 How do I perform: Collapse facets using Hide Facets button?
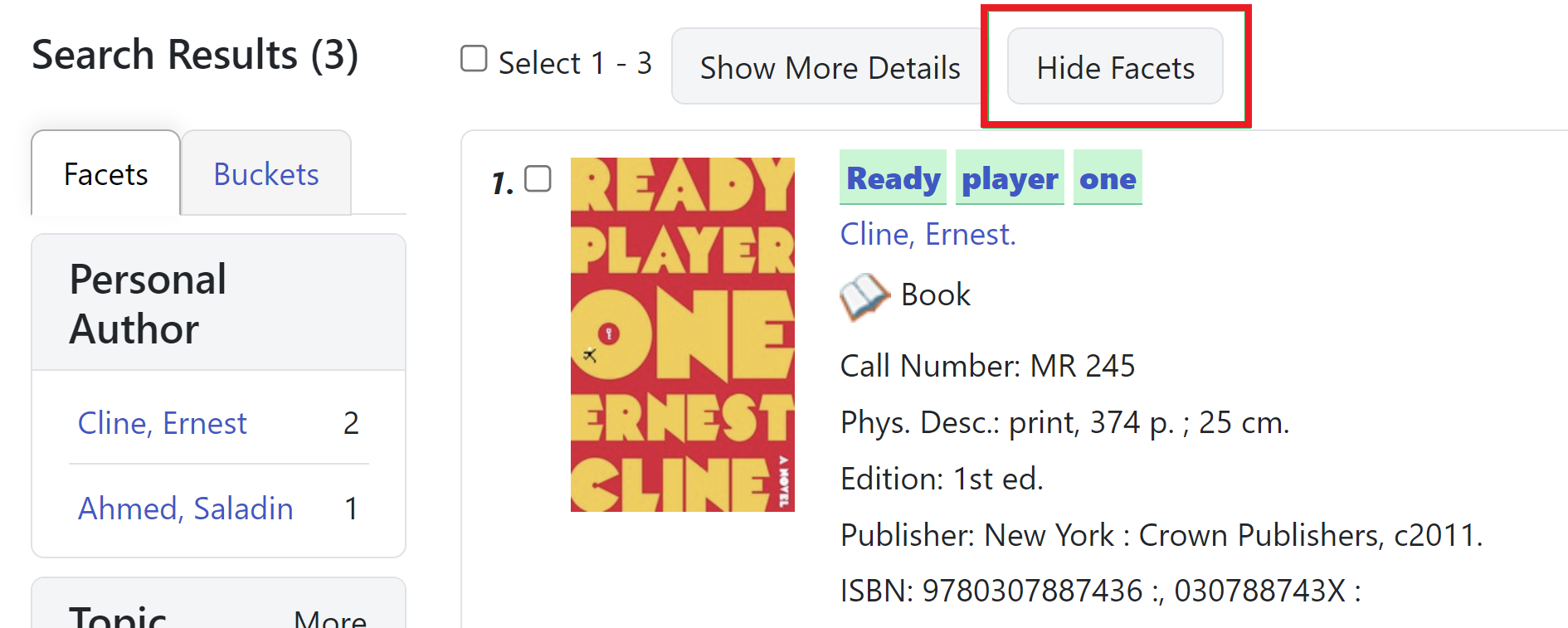(x=1115, y=67)
